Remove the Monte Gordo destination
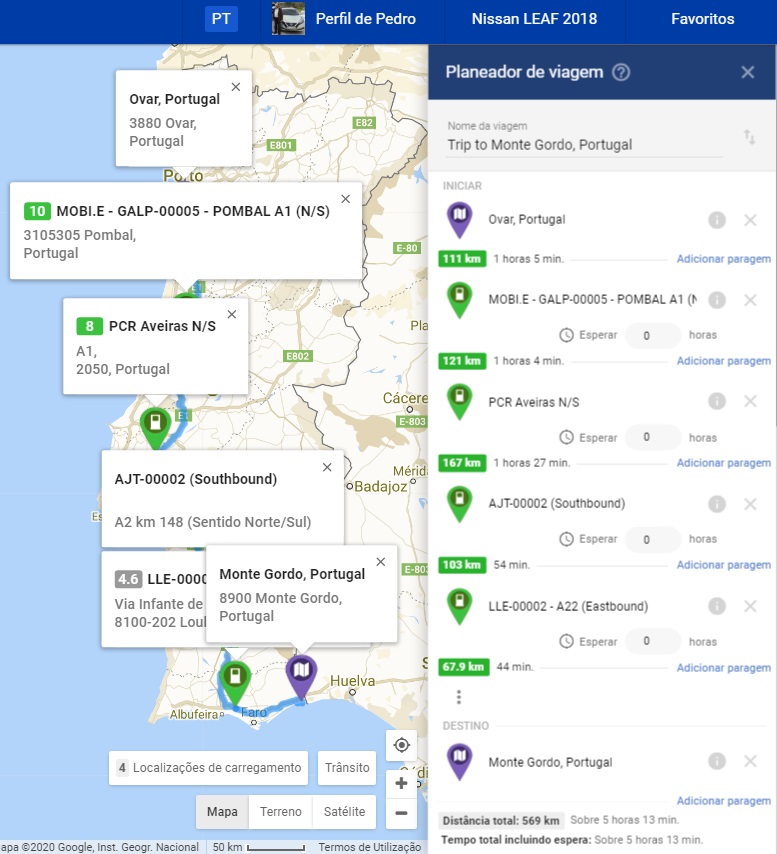 click(750, 761)
